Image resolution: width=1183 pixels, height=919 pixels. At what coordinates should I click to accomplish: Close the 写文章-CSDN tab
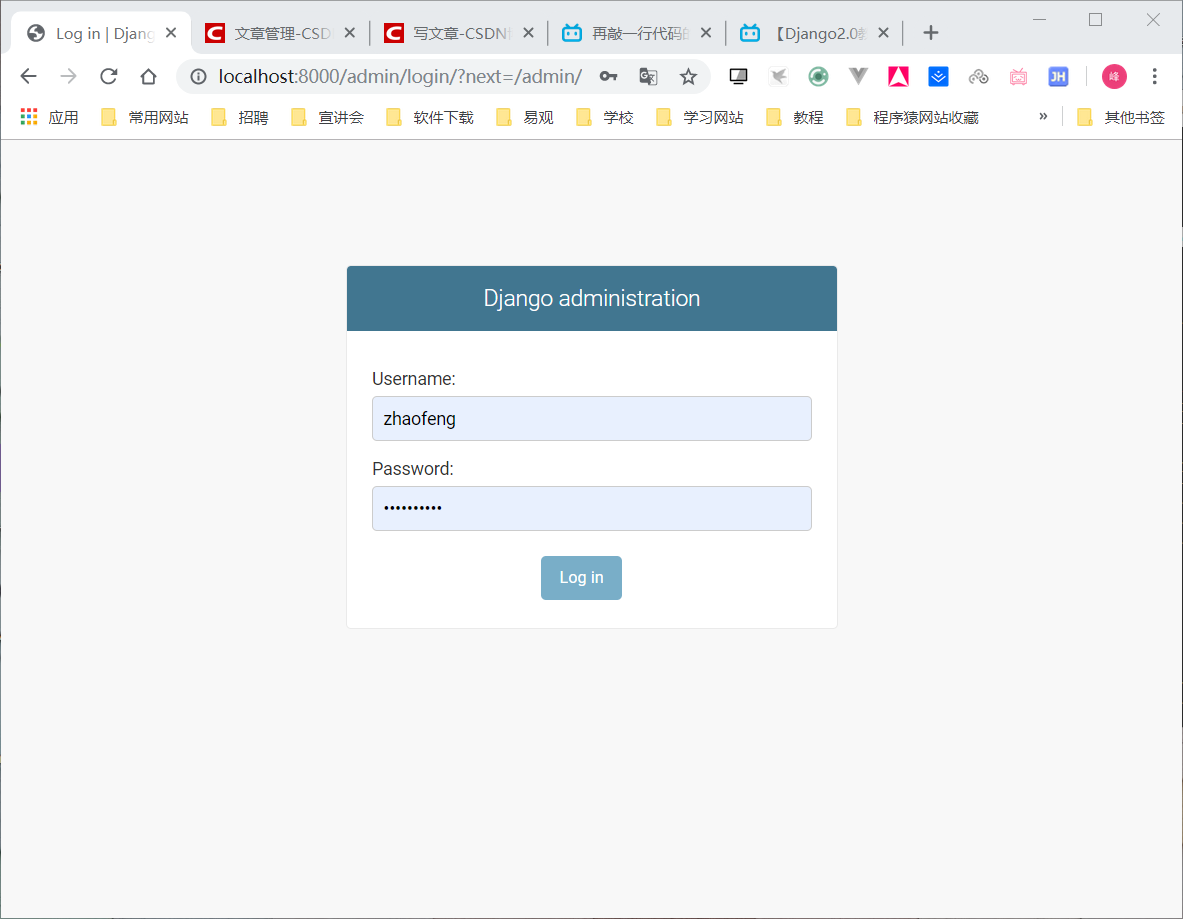[x=528, y=33]
